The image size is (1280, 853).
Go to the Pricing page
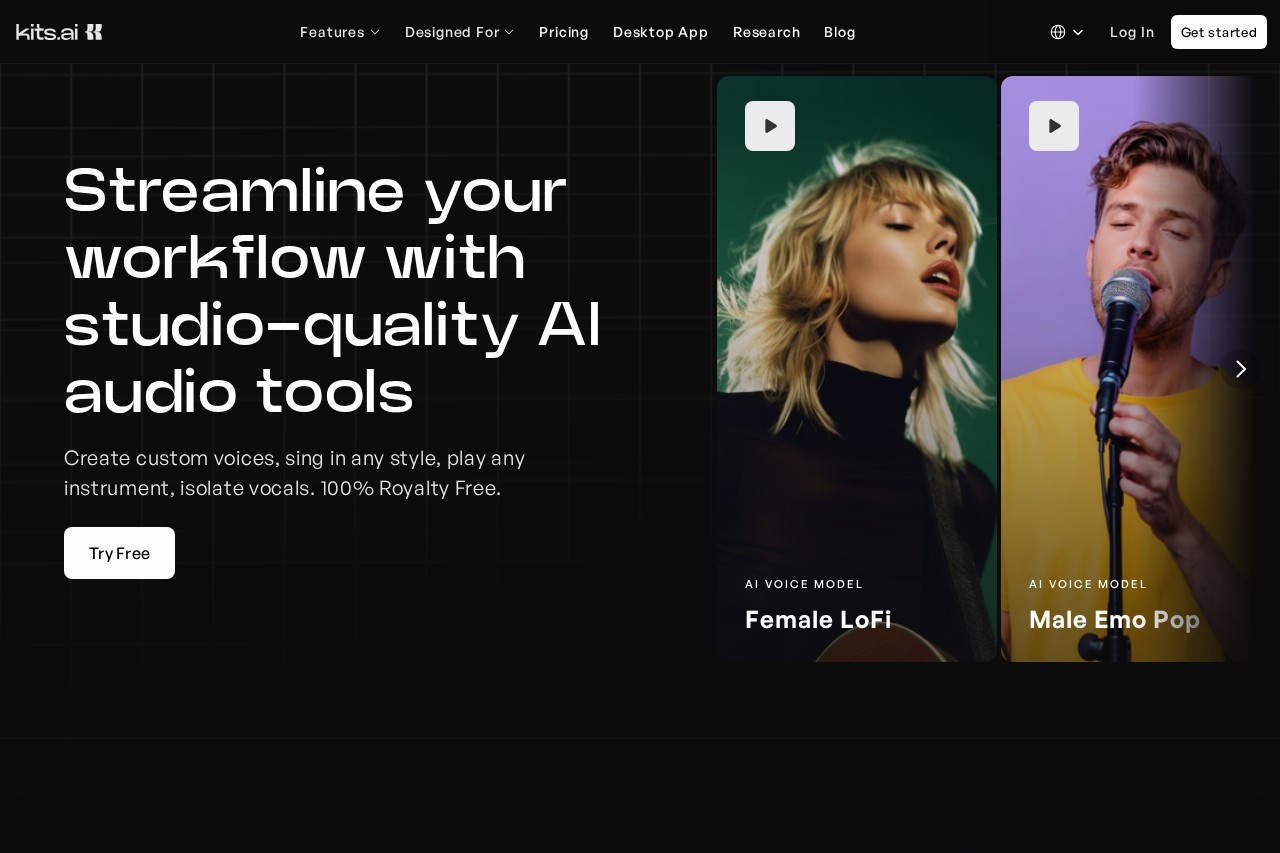(x=564, y=32)
